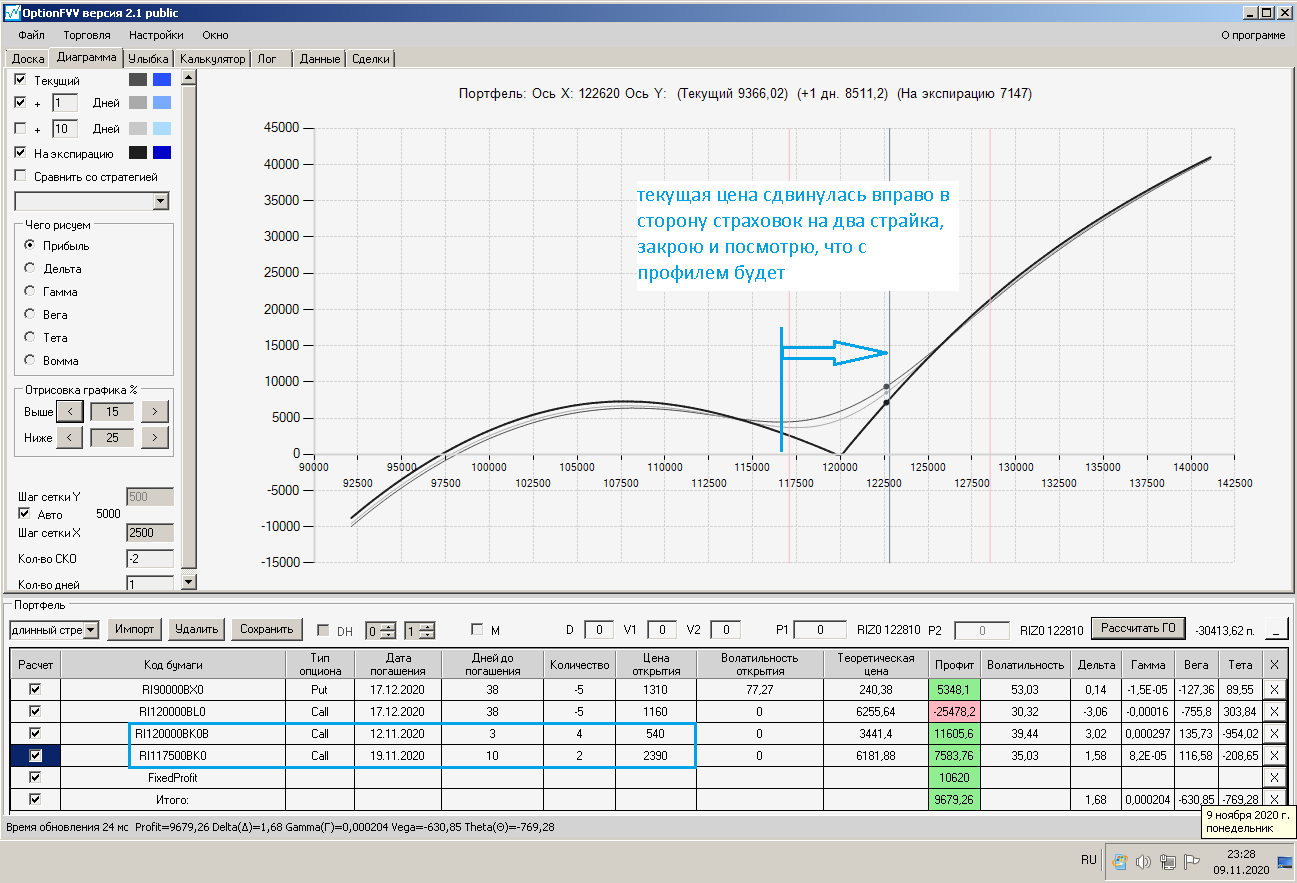
Task: Click the left panel scrollbar down arrow
Action: (189, 581)
